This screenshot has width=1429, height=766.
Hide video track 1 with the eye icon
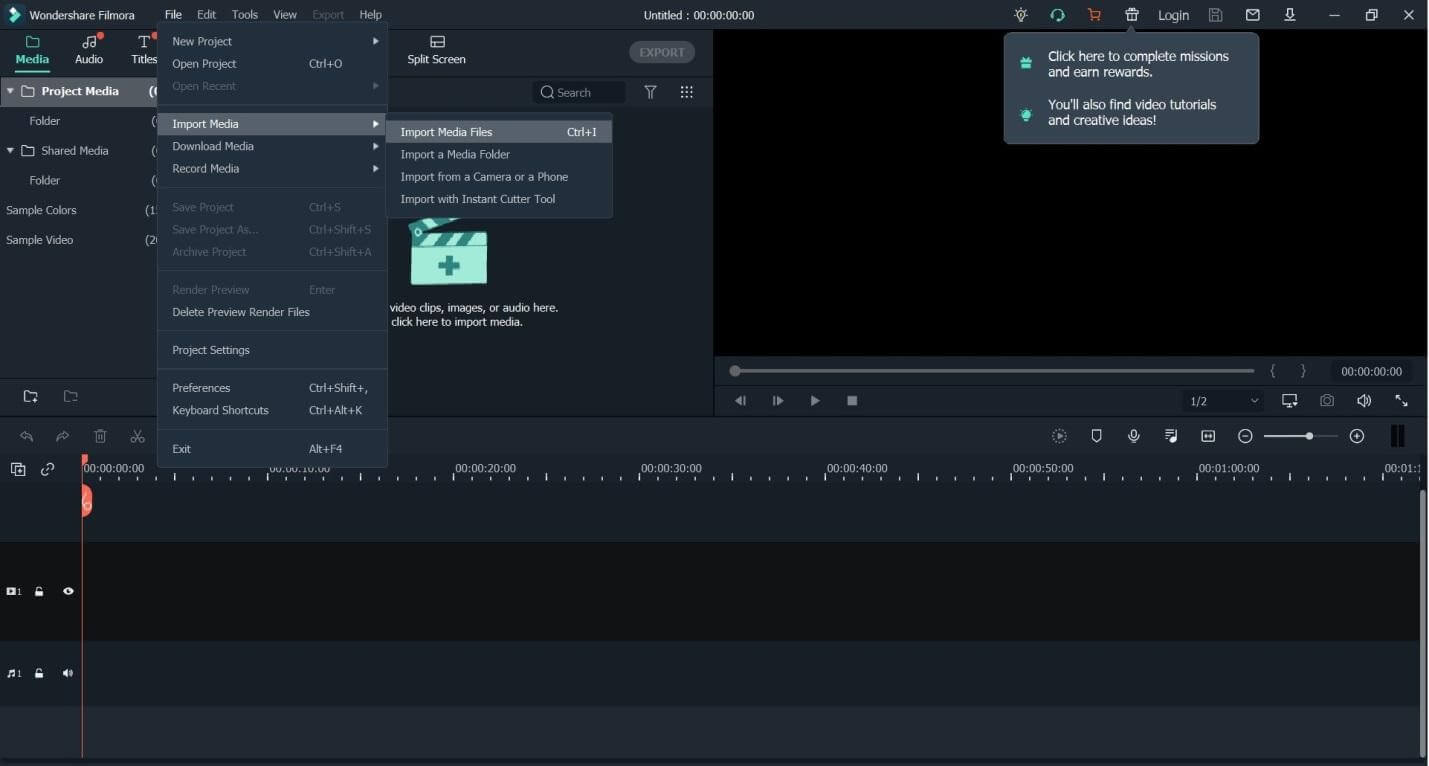click(68, 592)
